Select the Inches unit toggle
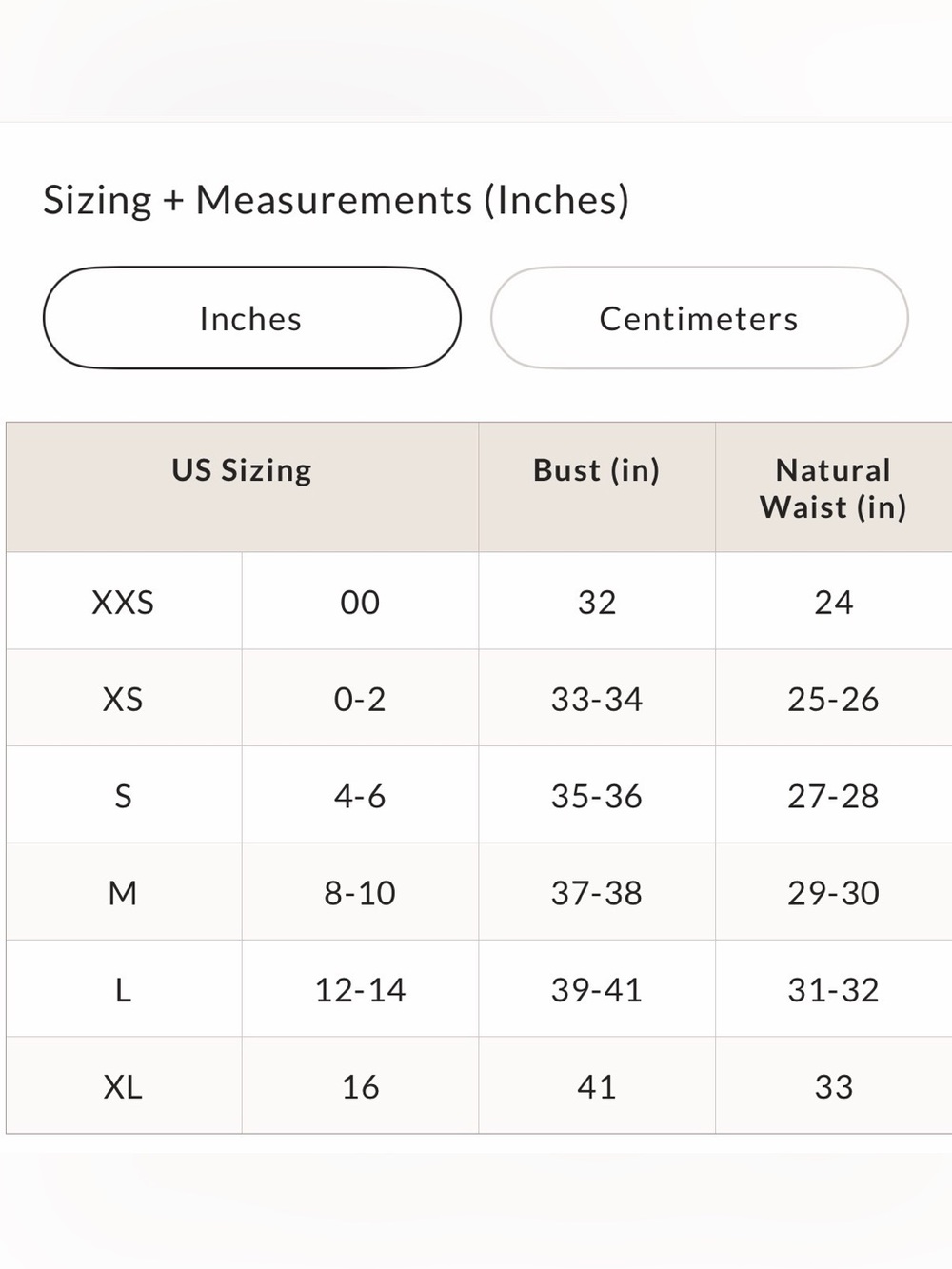 coord(251,318)
